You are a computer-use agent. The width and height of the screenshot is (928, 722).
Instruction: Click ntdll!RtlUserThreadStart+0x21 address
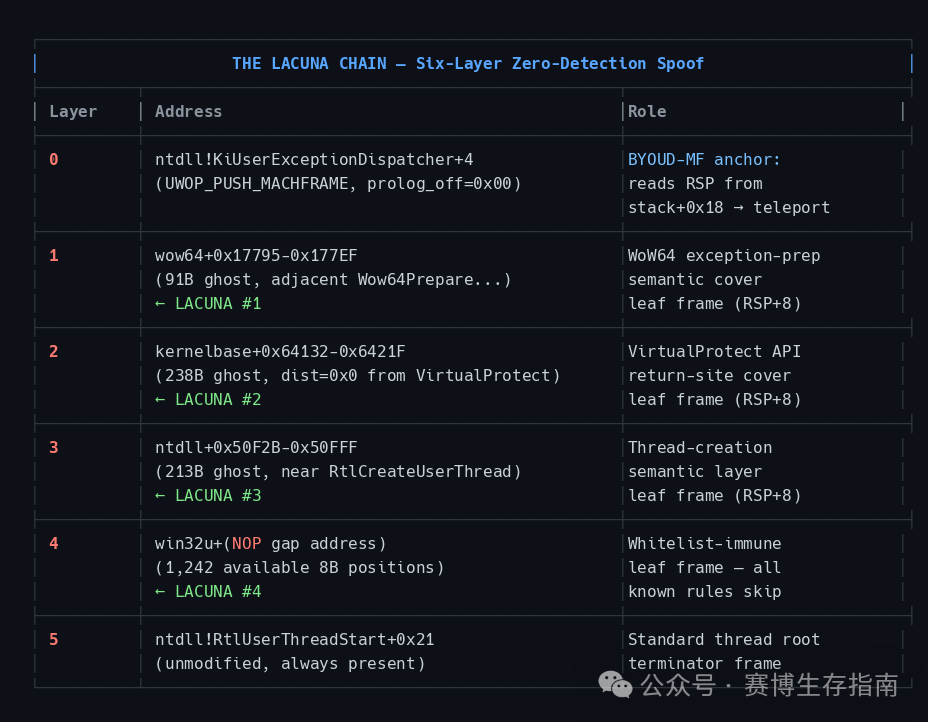click(x=294, y=639)
